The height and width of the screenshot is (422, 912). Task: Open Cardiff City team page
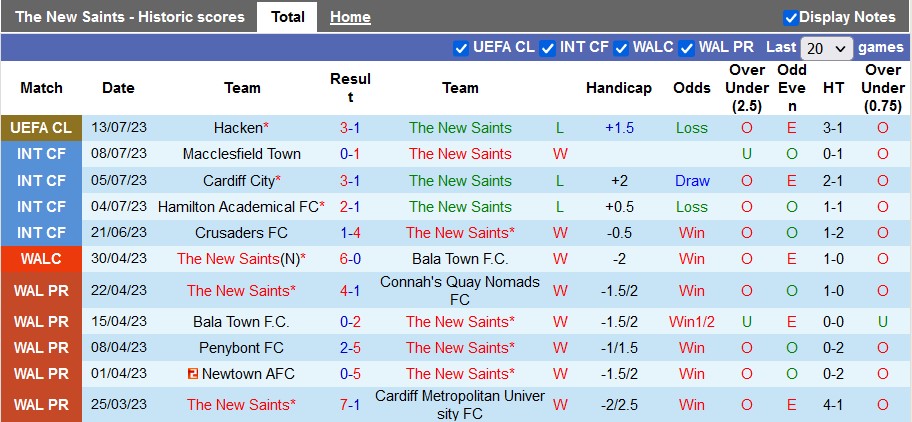click(238, 181)
